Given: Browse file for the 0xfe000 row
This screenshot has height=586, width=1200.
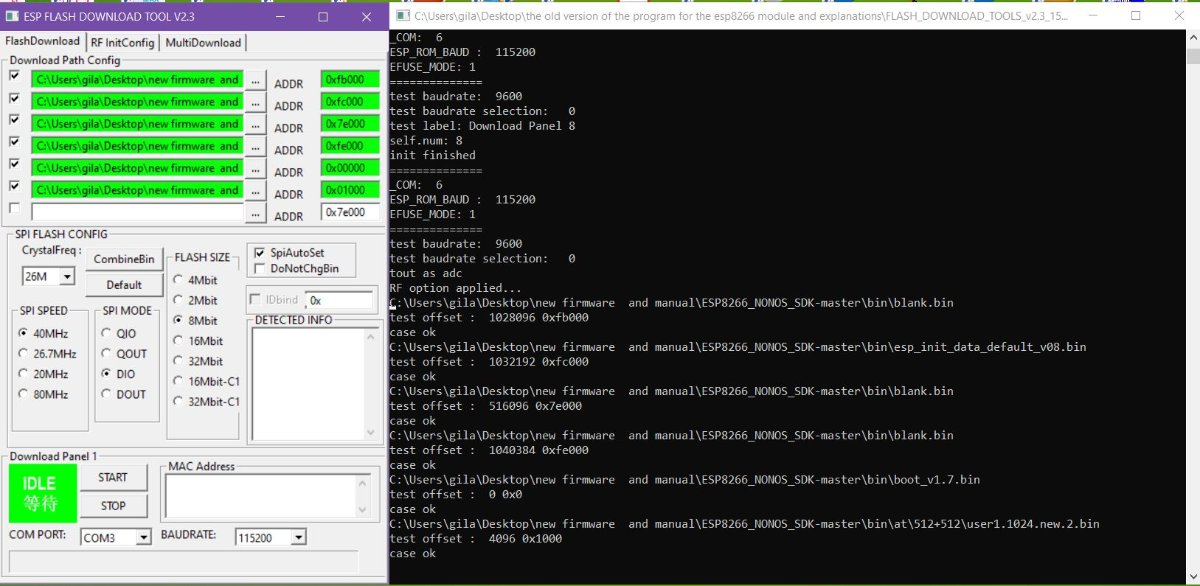Looking at the screenshot, I should pyautogui.click(x=256, y=146).
